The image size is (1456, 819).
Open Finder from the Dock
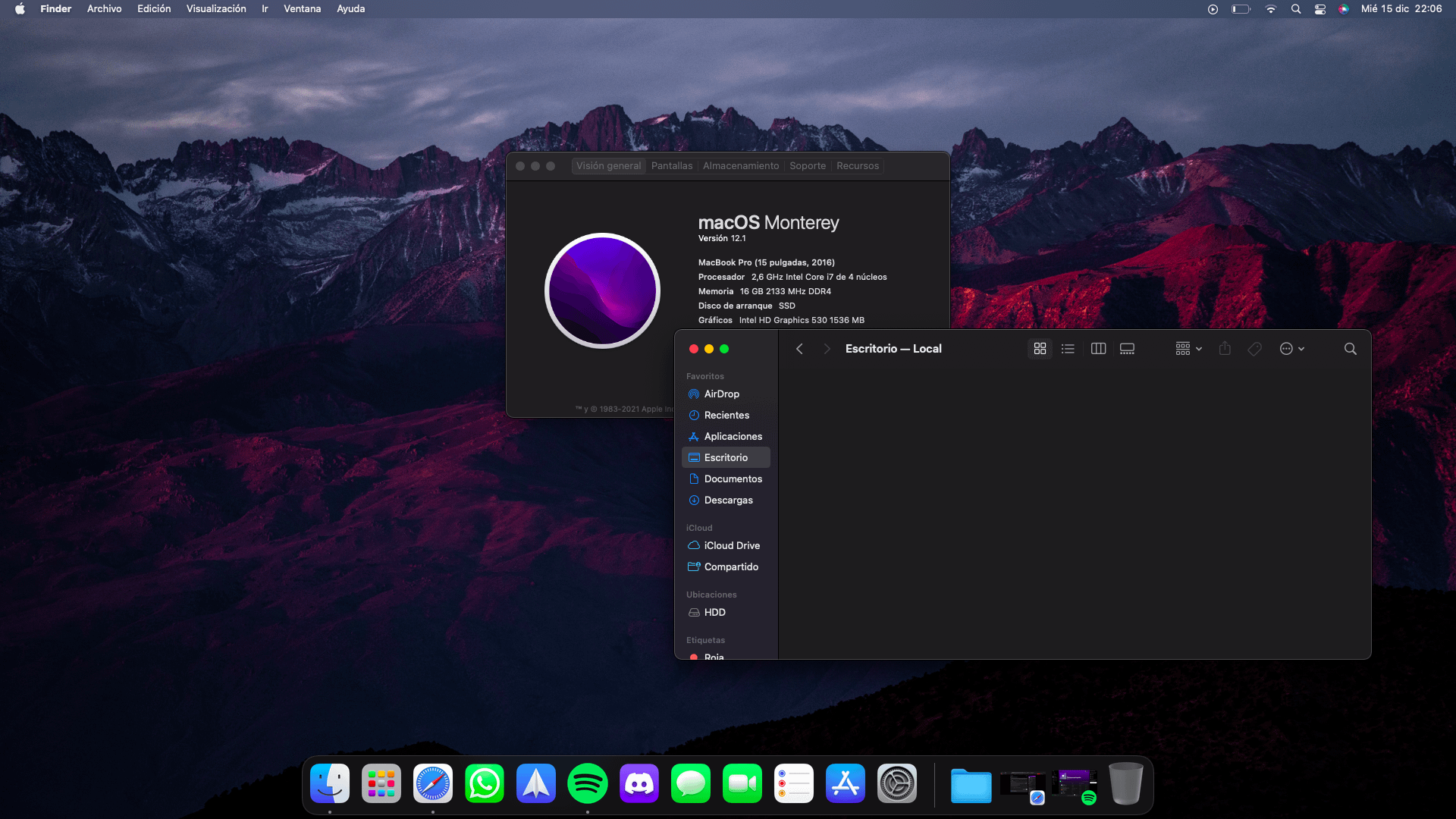(x=330, y=783)
